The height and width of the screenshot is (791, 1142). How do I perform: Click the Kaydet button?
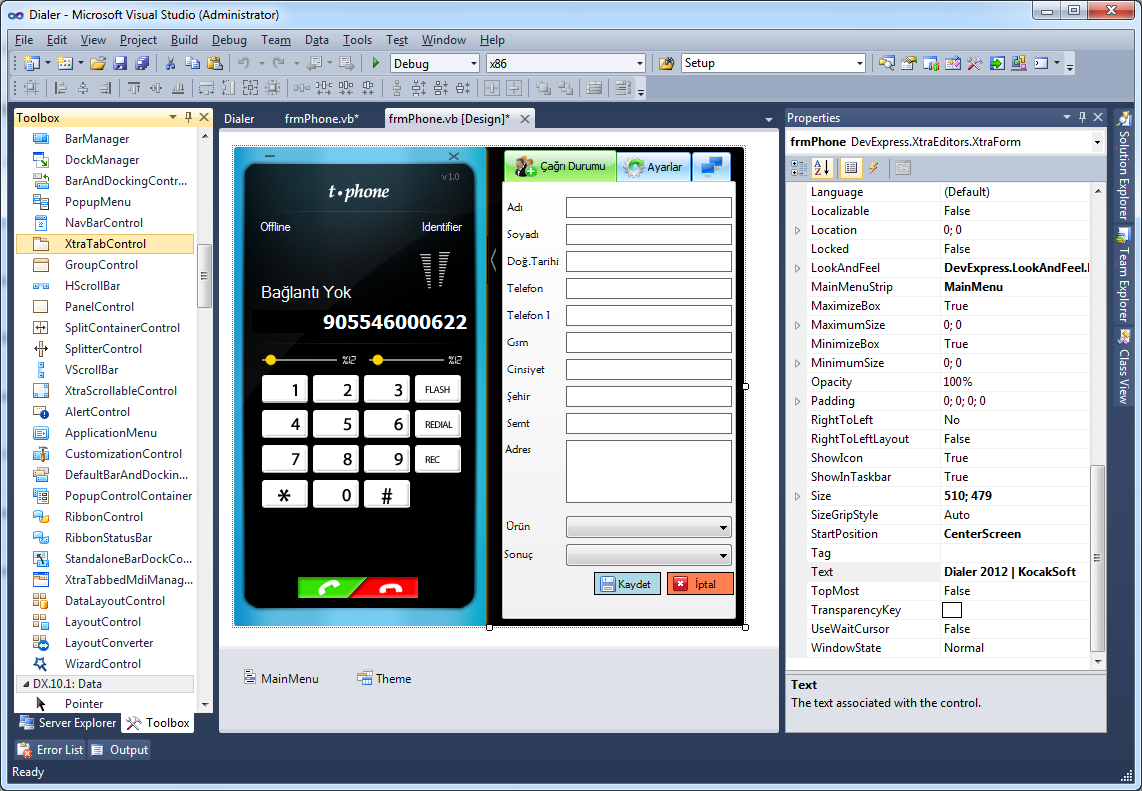pyautogui.click(x=626, y=584)
